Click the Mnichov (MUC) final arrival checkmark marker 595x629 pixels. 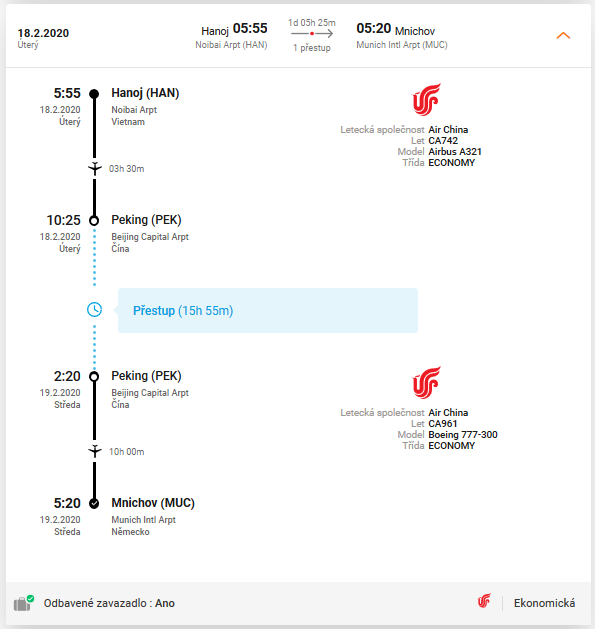point(94,503)
